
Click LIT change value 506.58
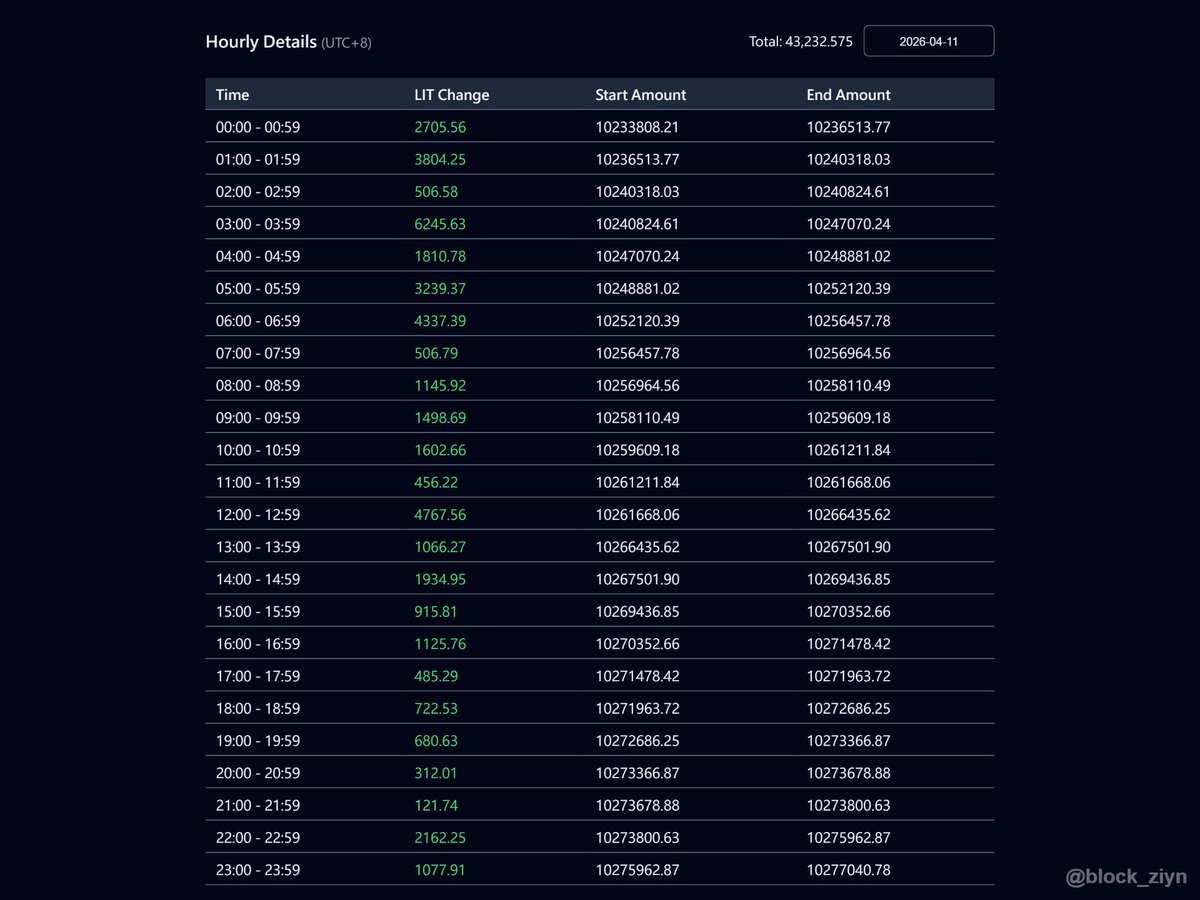coord(436,192)
